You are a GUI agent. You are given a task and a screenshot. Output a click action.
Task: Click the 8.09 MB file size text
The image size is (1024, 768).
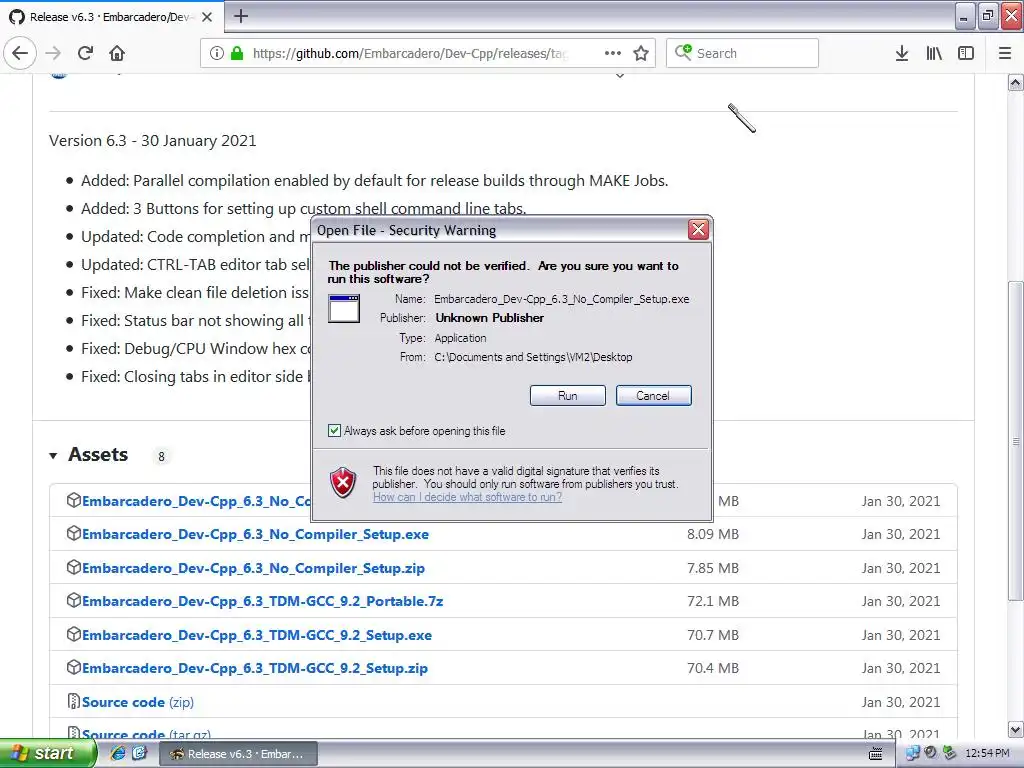click(712, 534)
